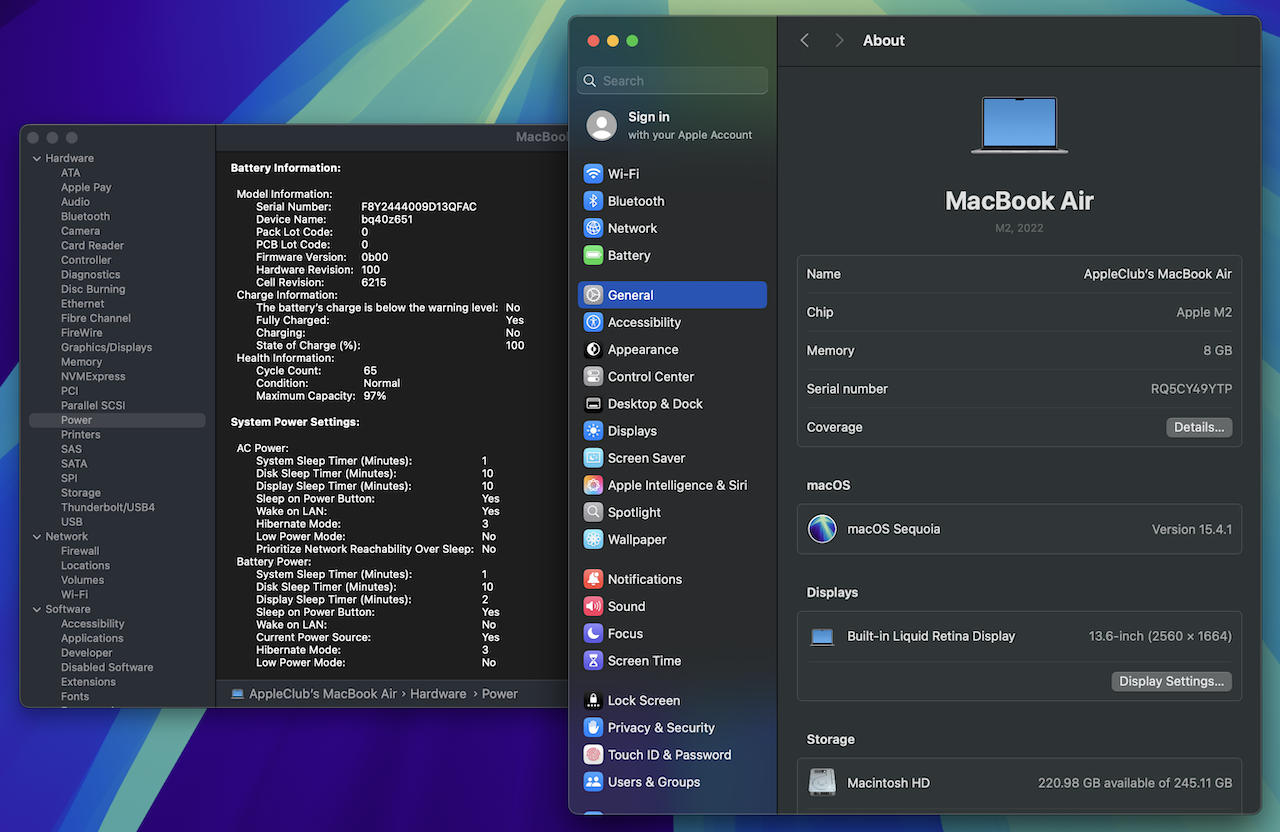Click the Built-in Liquid Retina Display icon
Viewport: 1280px width, 832px height.
(822, 636)
